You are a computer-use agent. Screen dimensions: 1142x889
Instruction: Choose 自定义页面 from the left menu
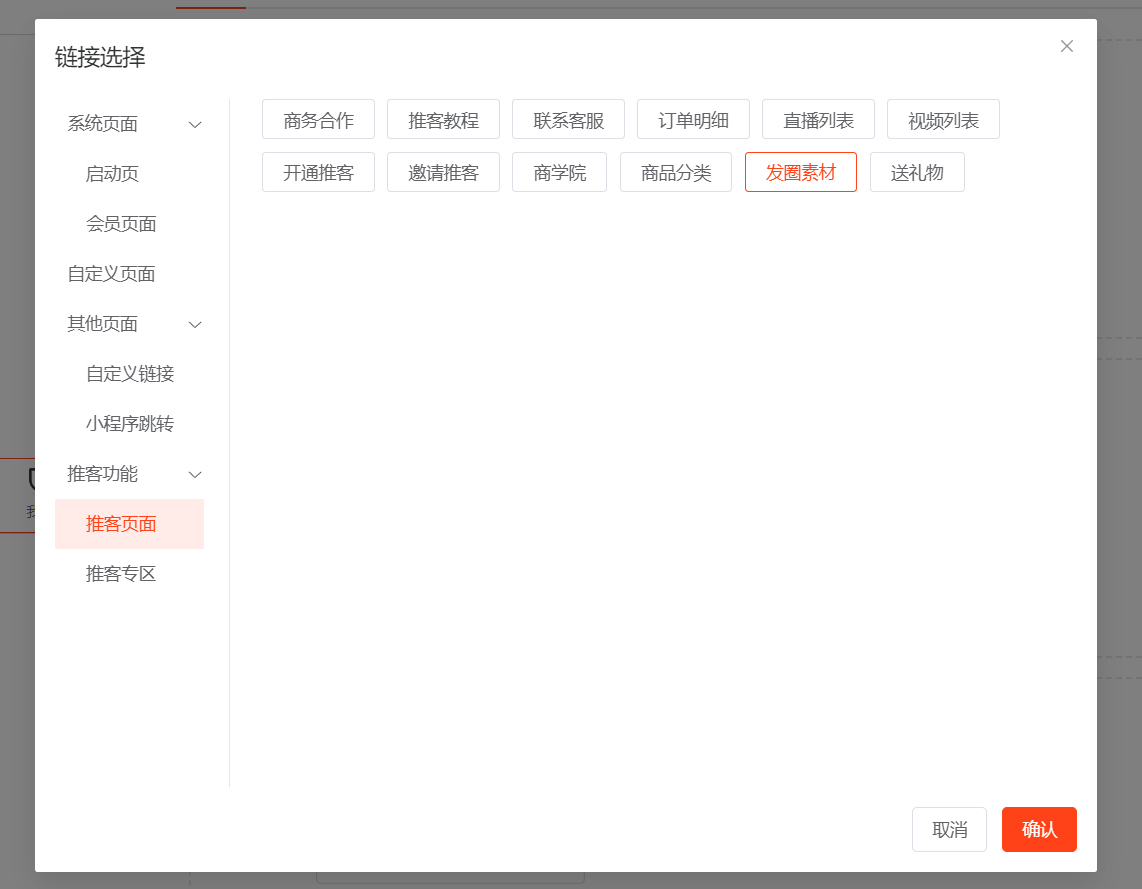click(x=111, y=274)
